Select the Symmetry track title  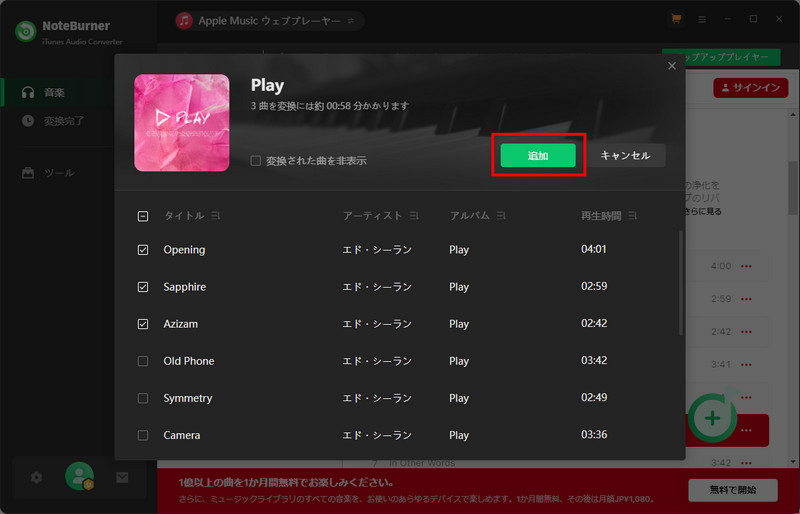[188, 398]
